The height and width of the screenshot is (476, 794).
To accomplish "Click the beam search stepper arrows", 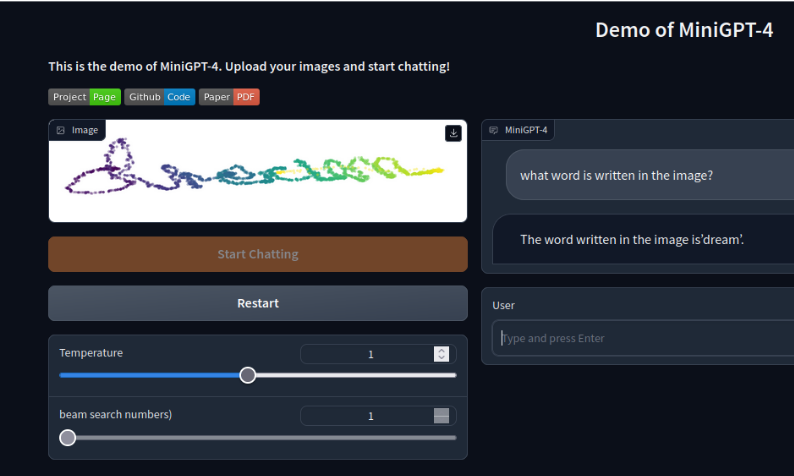I will (x=442, y=416).
